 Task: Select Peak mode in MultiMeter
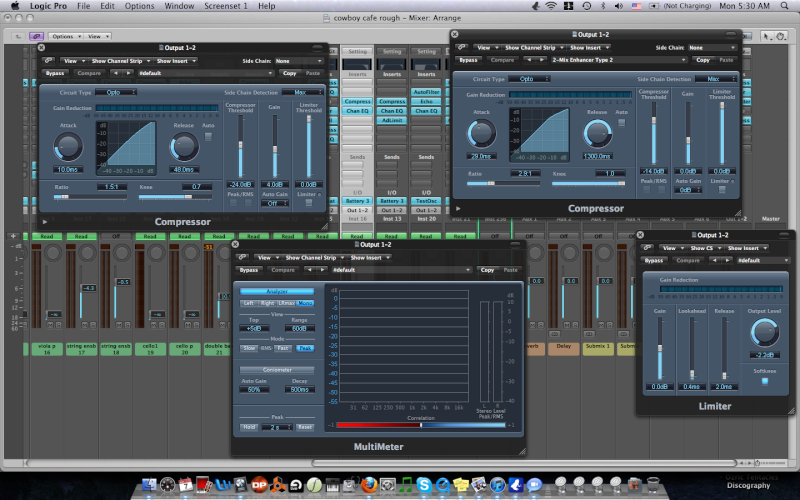point(305,348)
